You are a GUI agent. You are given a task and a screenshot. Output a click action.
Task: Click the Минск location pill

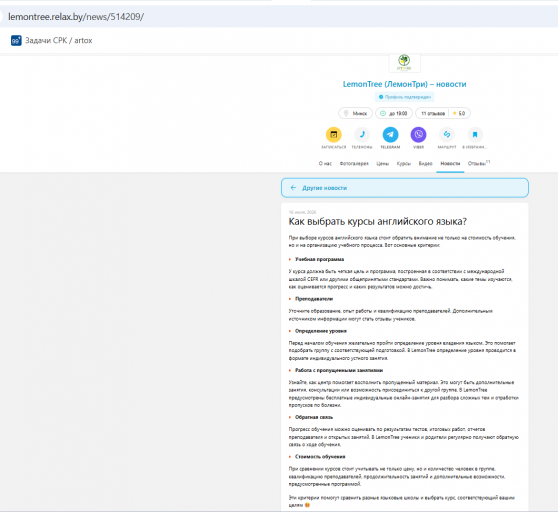coord(355,114)
